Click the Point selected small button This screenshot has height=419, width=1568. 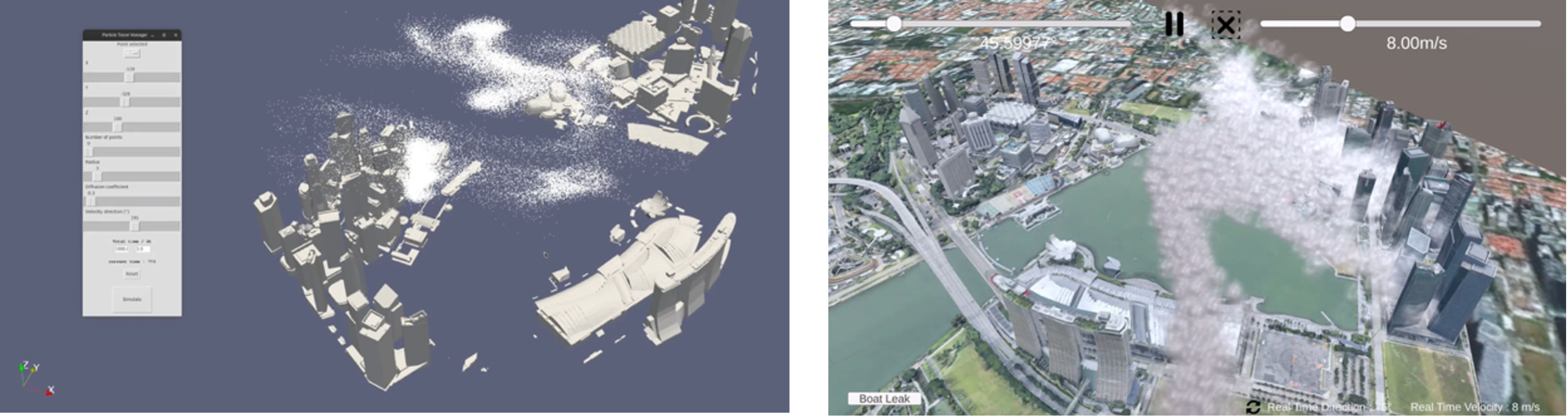[132, 54]
